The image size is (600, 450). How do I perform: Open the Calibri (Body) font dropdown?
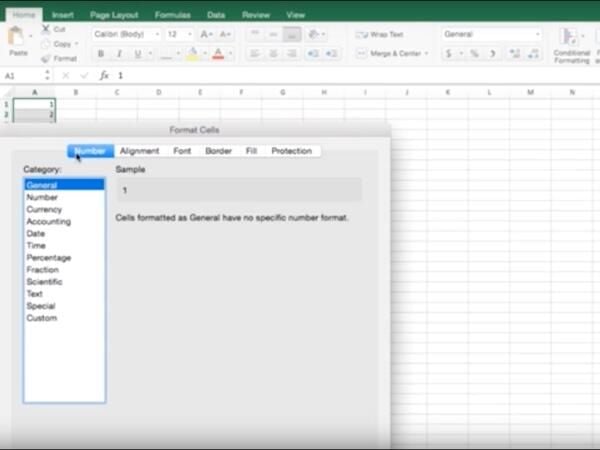click(x=127, y=34)
